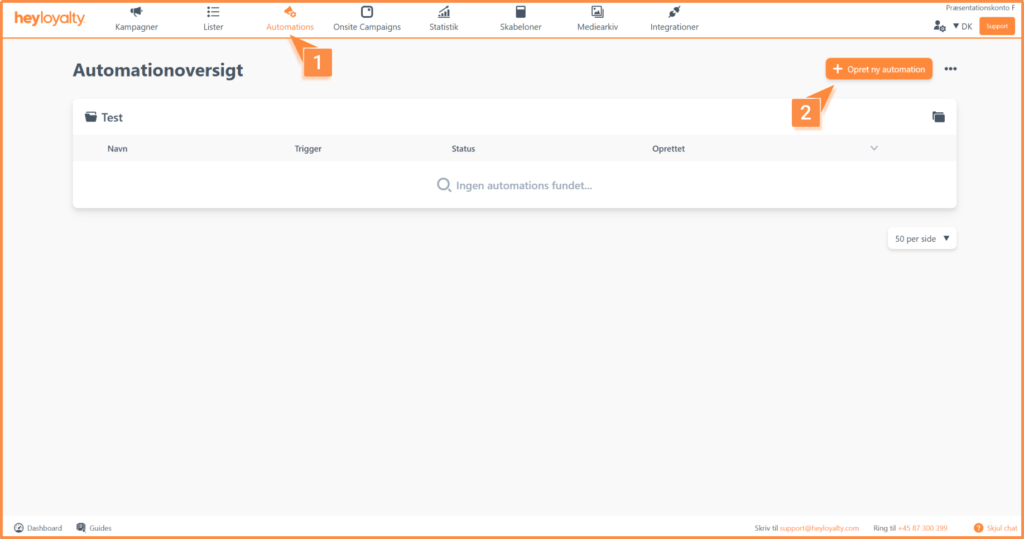1024x539 pixels.
Task: Click the chevron in table header
Action: point(874,148)
